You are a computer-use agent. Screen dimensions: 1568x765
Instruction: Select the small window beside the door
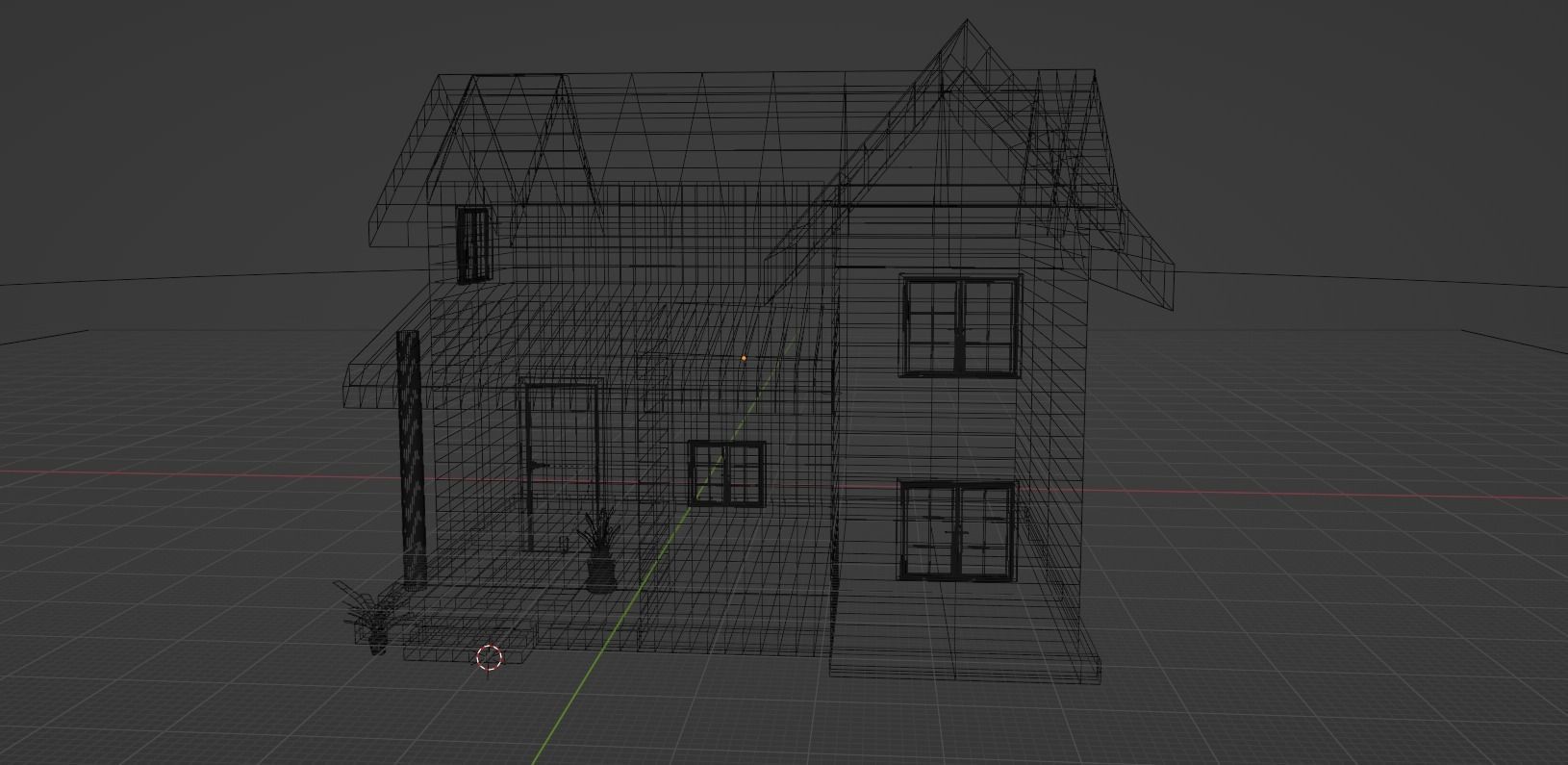pos(727,473)
